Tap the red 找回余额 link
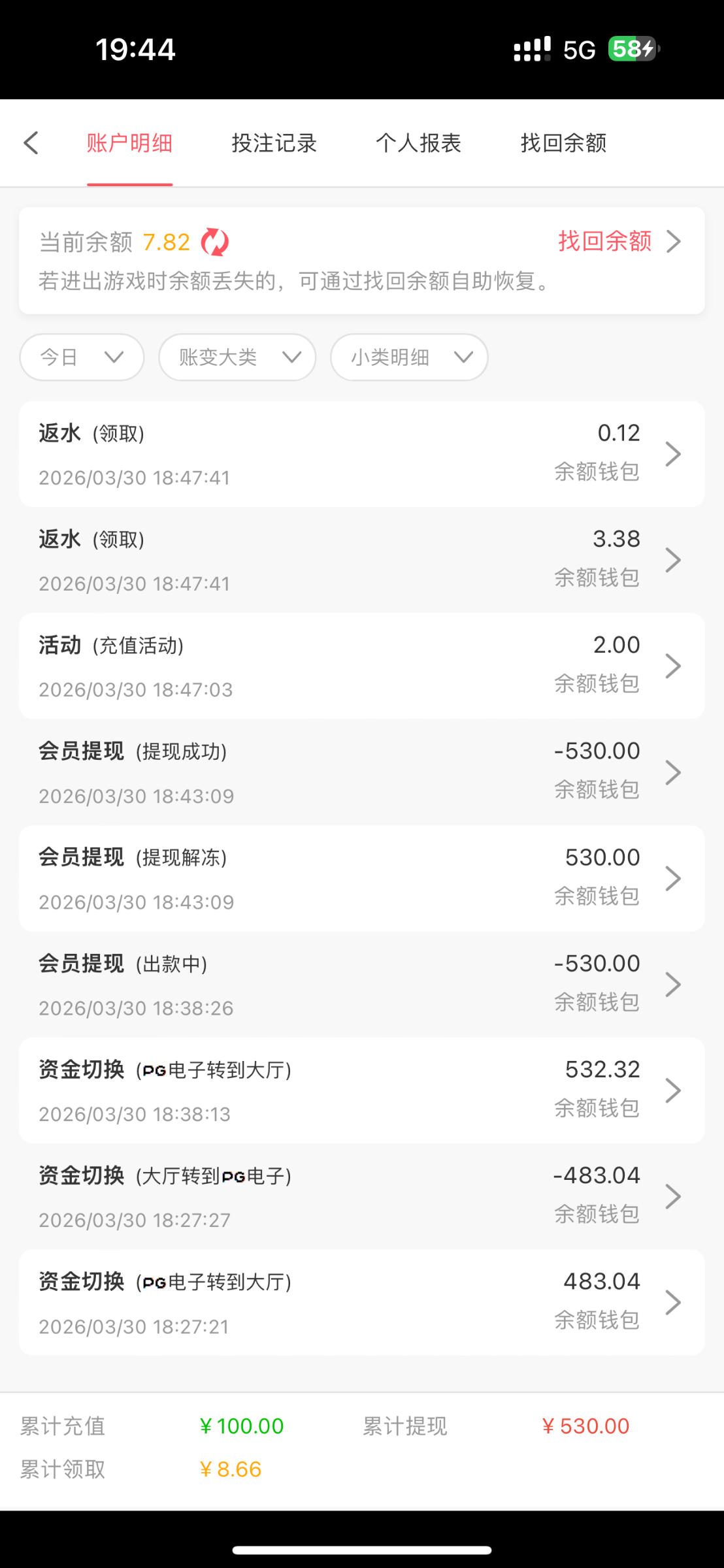 coord(604,242)
